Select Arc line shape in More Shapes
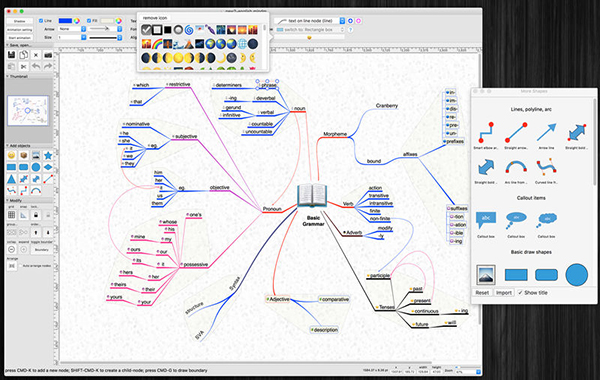 [x=516, y=168]
